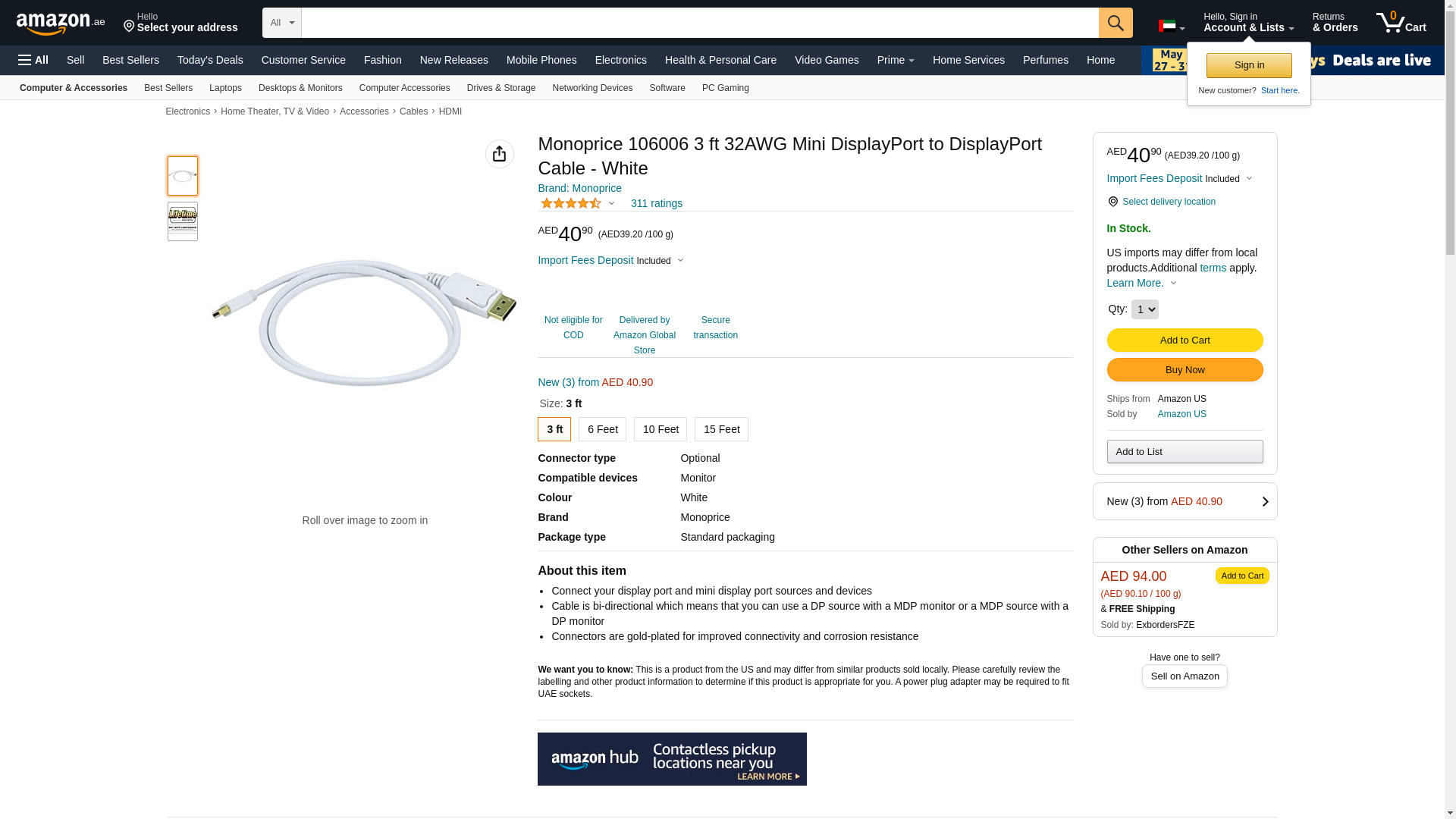The width and height of the screenshot is (1456, 819).
Task: Go to the Laptops subcategory tab
Action: (x=225, y=88)
